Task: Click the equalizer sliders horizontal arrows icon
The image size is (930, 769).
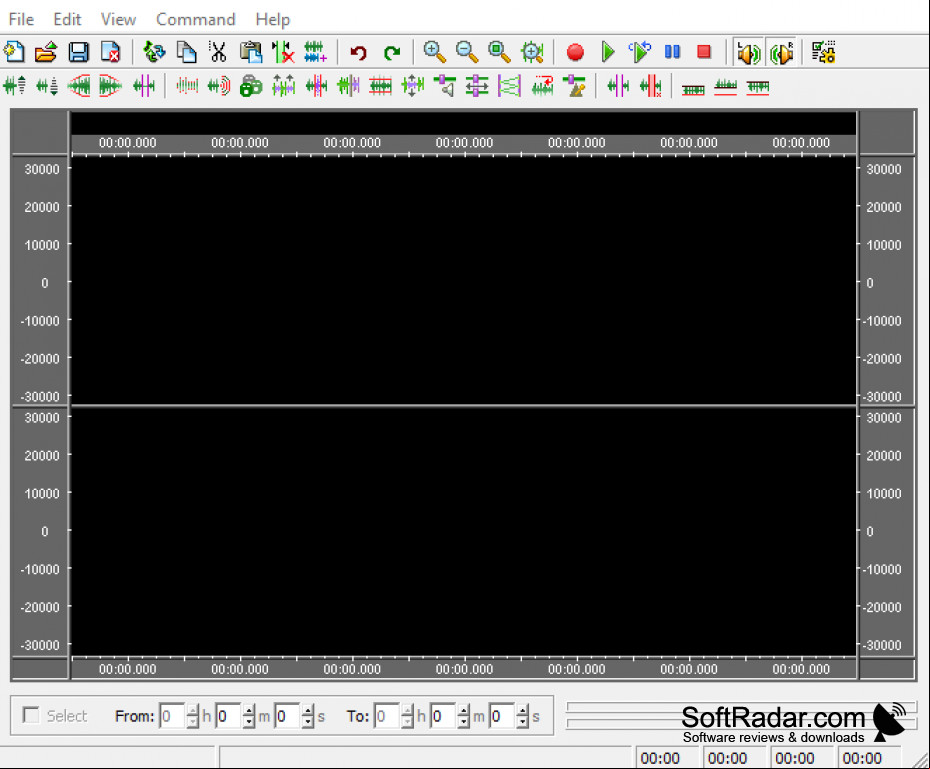Action: point(477,86)
